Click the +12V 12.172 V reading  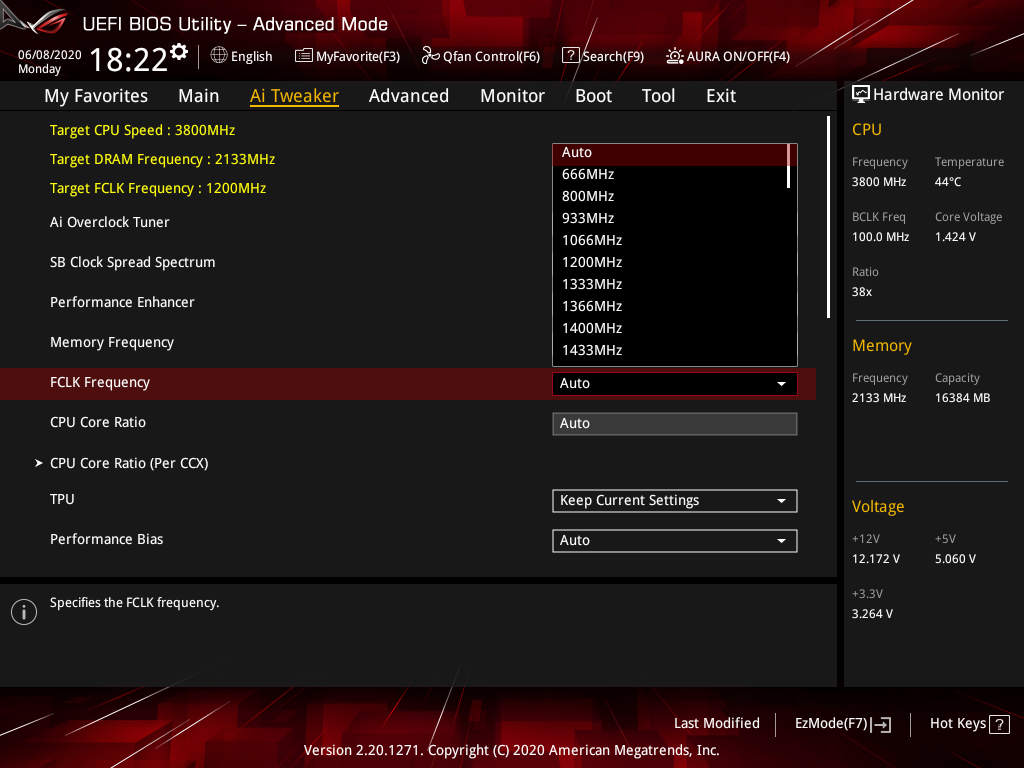876,559
